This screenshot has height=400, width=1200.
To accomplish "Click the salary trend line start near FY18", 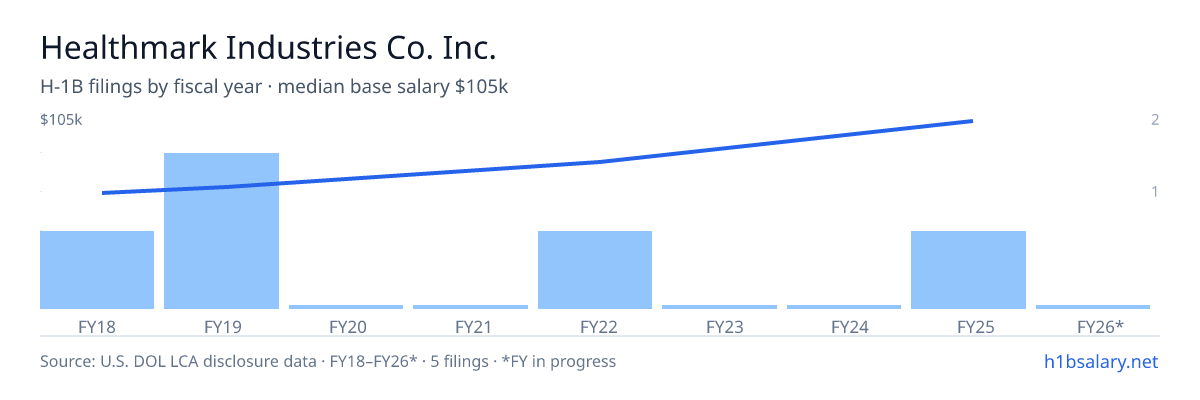I will (x=104, y=192).
